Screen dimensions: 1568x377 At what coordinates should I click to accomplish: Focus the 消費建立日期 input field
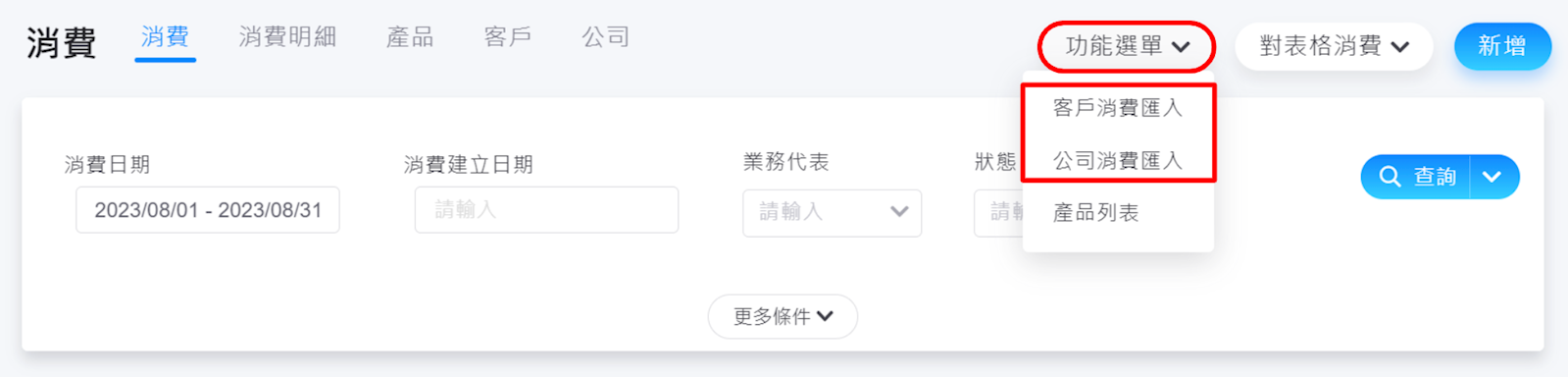[x=546, y=210]
